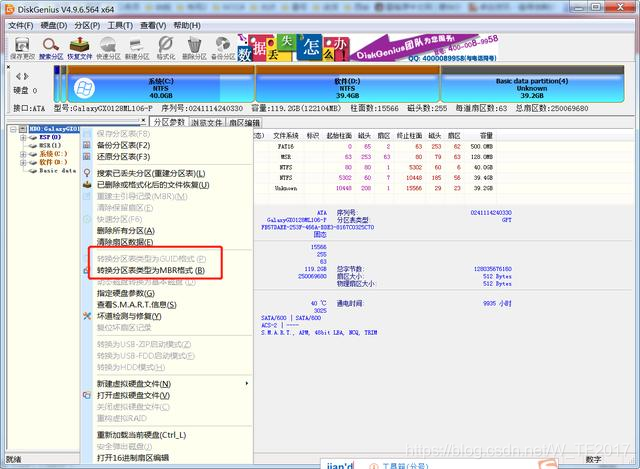This screenshot has width=640, height=469.
Task: Close the disk map pane with small x
Action: point(9,67)
